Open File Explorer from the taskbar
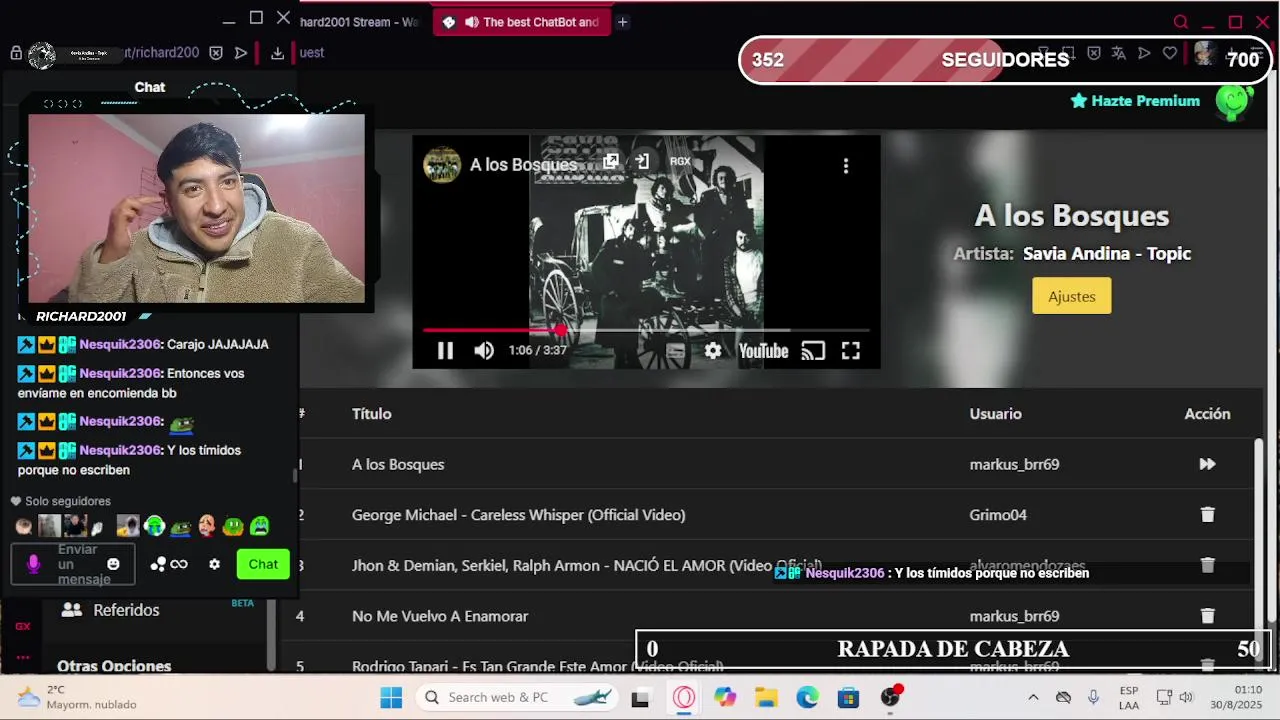The image size is (1280, 720). (x=766, y=698)
